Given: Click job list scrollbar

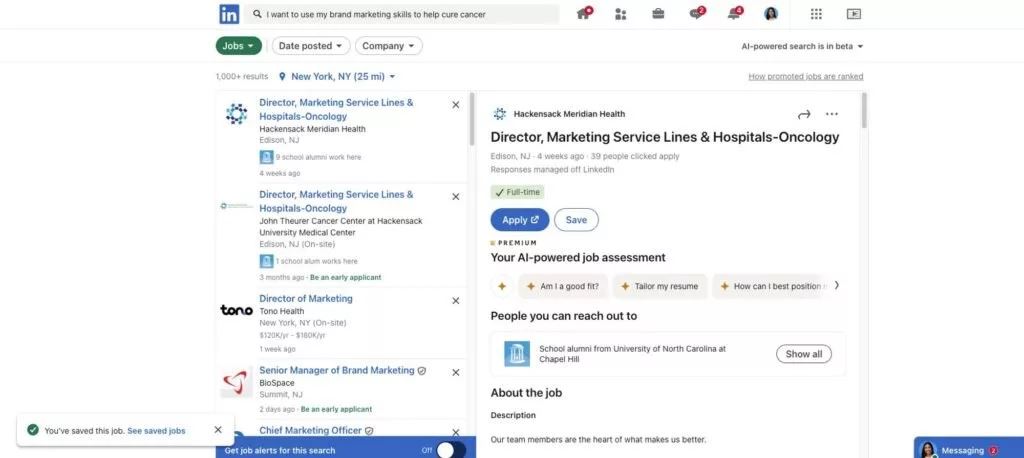Looking at the screenshot, I should click(472, 121).
